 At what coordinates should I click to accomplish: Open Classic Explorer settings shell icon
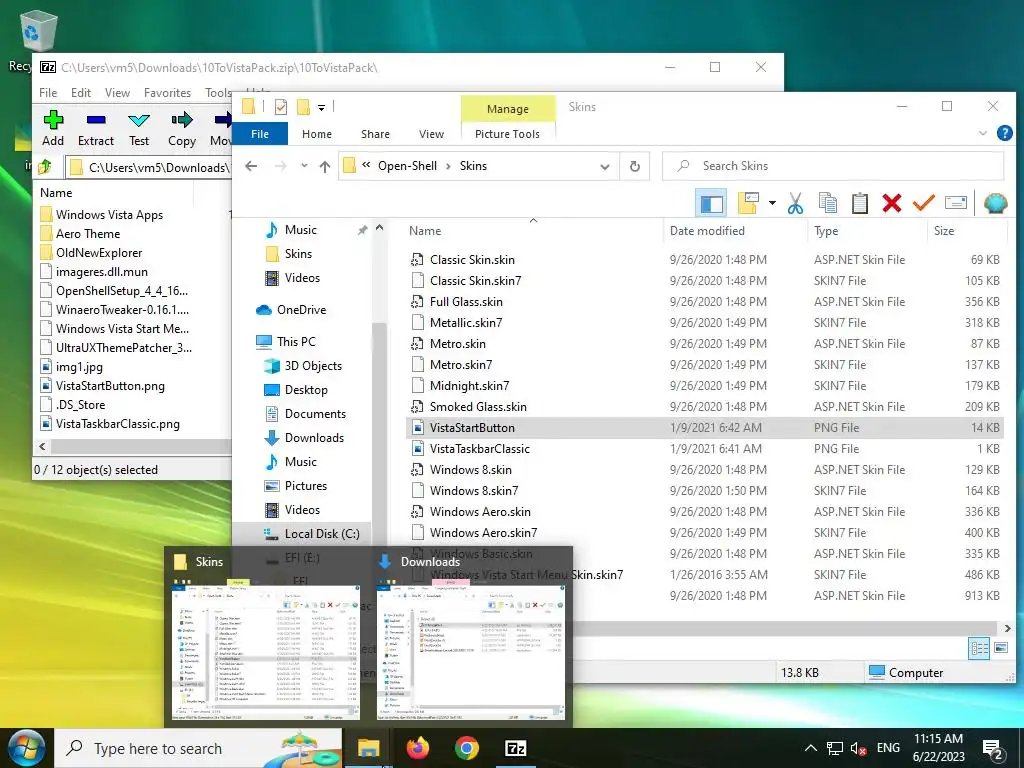point(995,204)
